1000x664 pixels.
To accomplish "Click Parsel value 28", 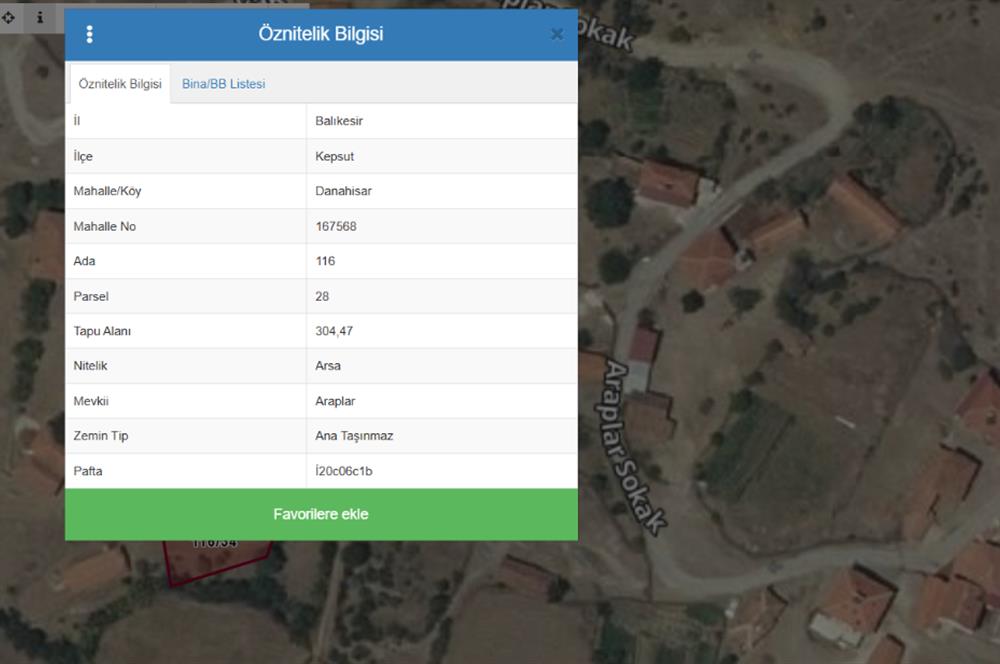I will pyautogui.click(x=322, y=297).
